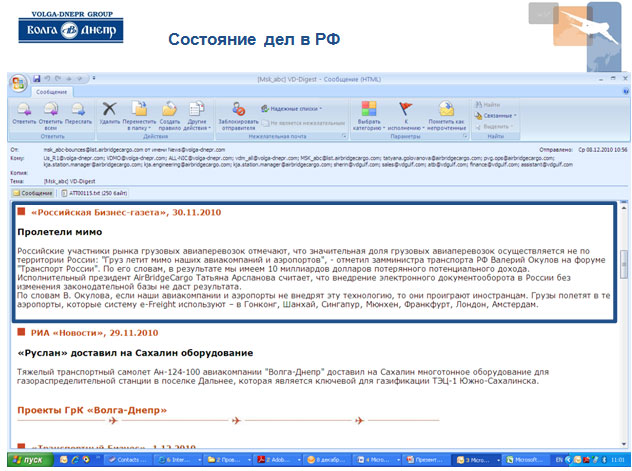
Task: Click the message scrollbar thumb
Action: (625, 264)
